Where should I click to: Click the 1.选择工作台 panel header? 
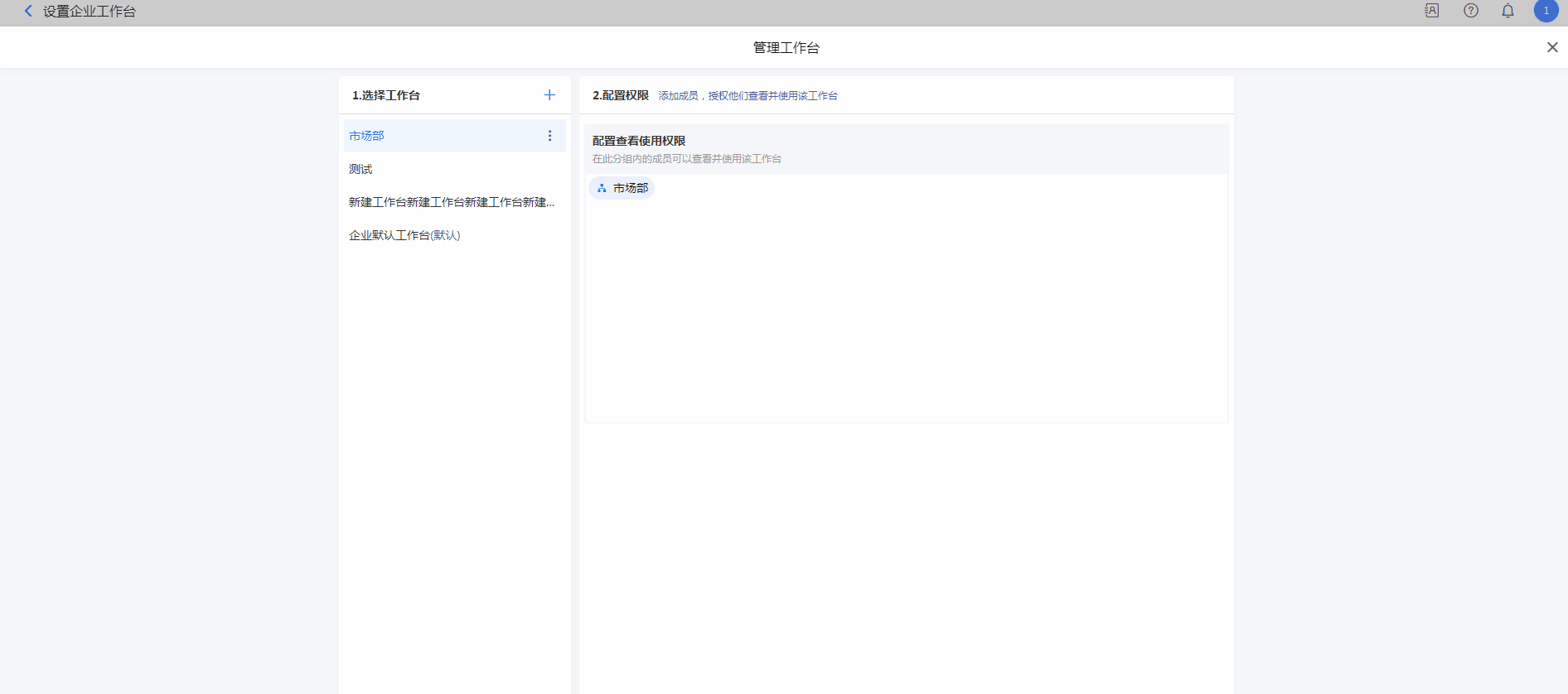pyautogui.click(x=386, y=95)
